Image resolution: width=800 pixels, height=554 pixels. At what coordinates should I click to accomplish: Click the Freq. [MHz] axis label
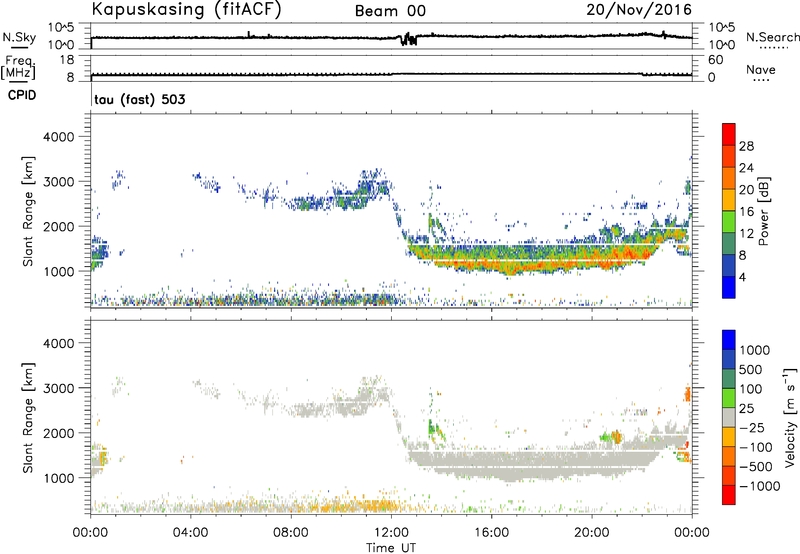coord(18,67)
